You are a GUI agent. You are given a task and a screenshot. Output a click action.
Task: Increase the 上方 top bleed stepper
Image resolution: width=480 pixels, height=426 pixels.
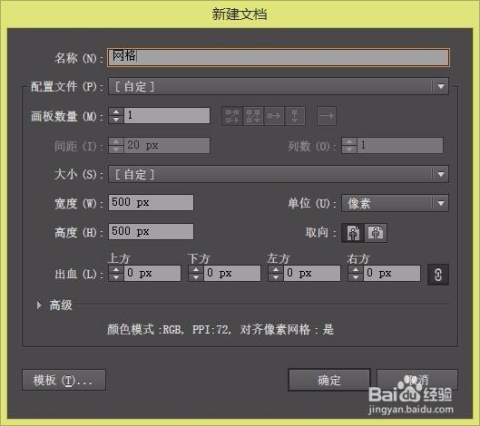tap(116, 270)
